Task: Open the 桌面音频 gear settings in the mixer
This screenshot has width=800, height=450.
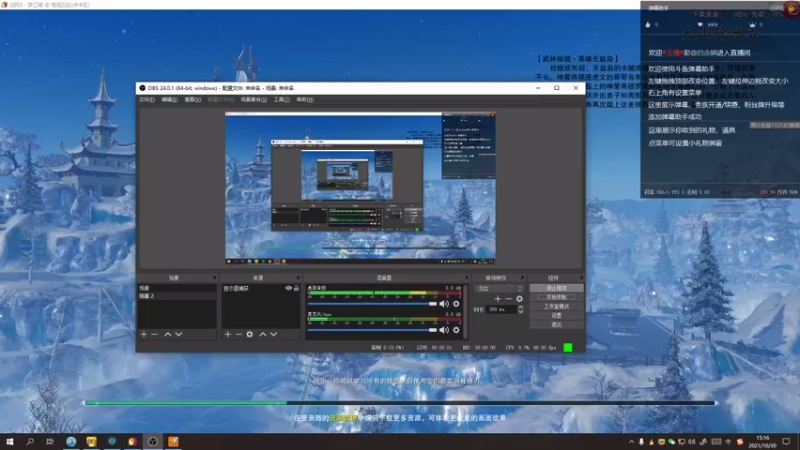Action: (456, 304)
